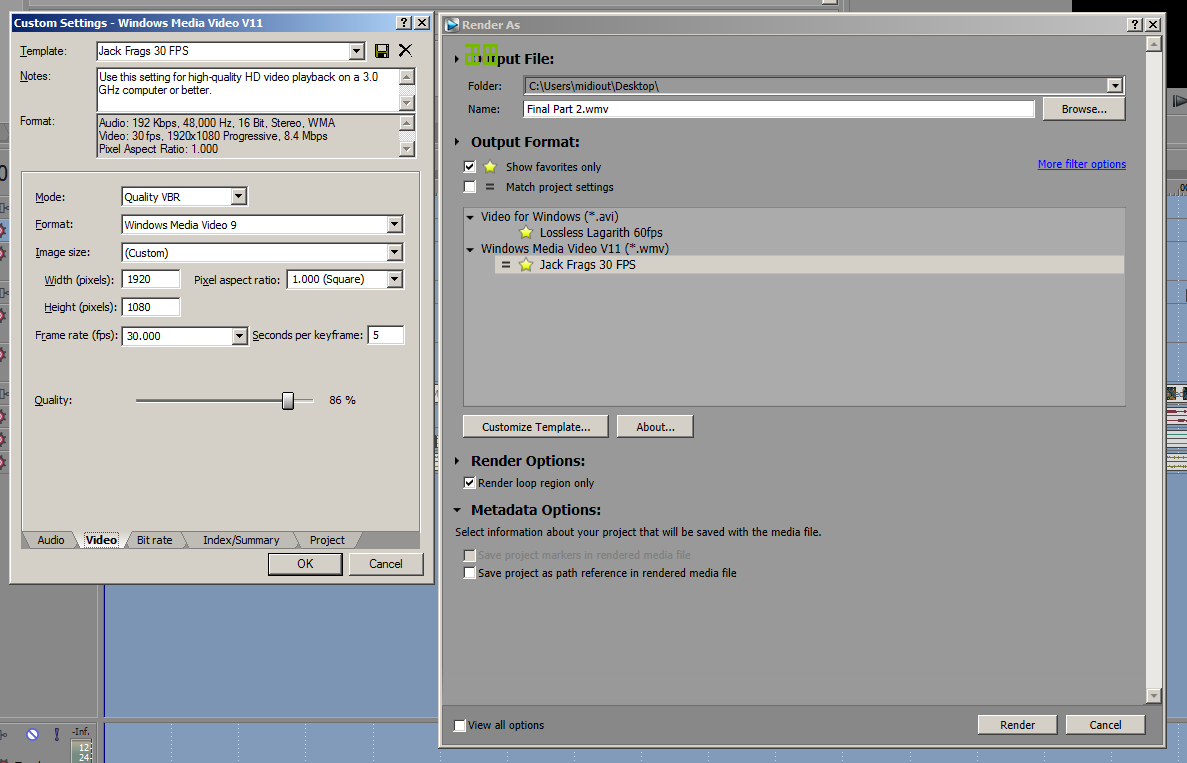
Task: Click the About... button
Action: (656, 427)
